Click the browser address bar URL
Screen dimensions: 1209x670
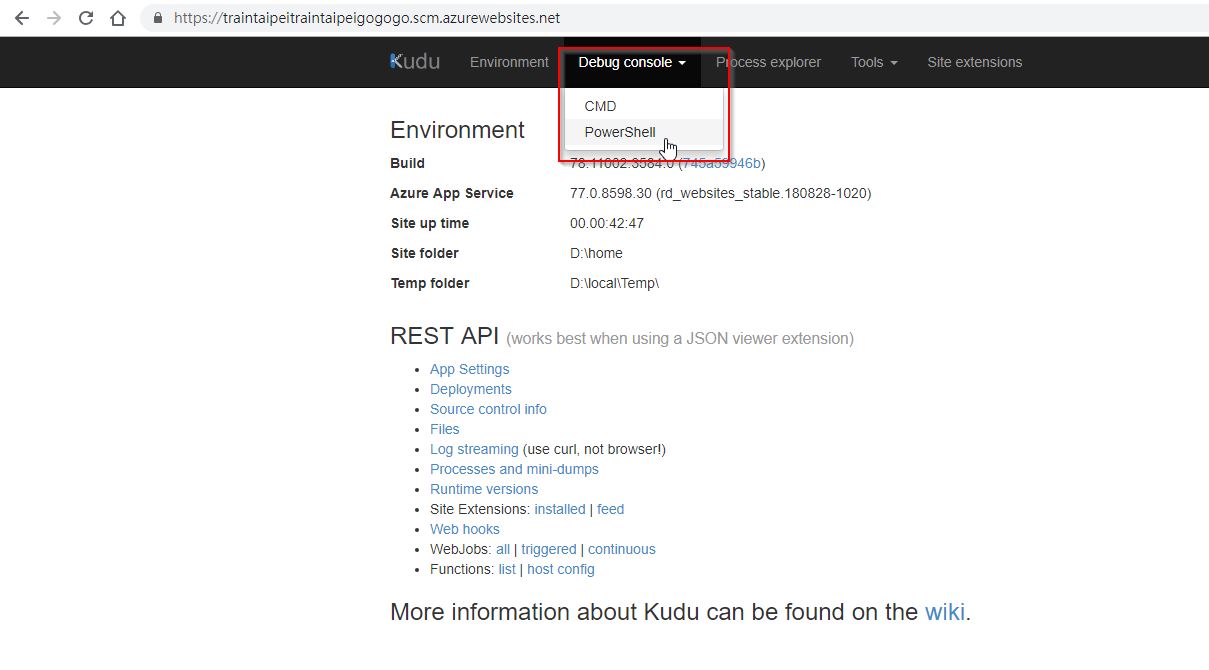(x=366, y=18)
